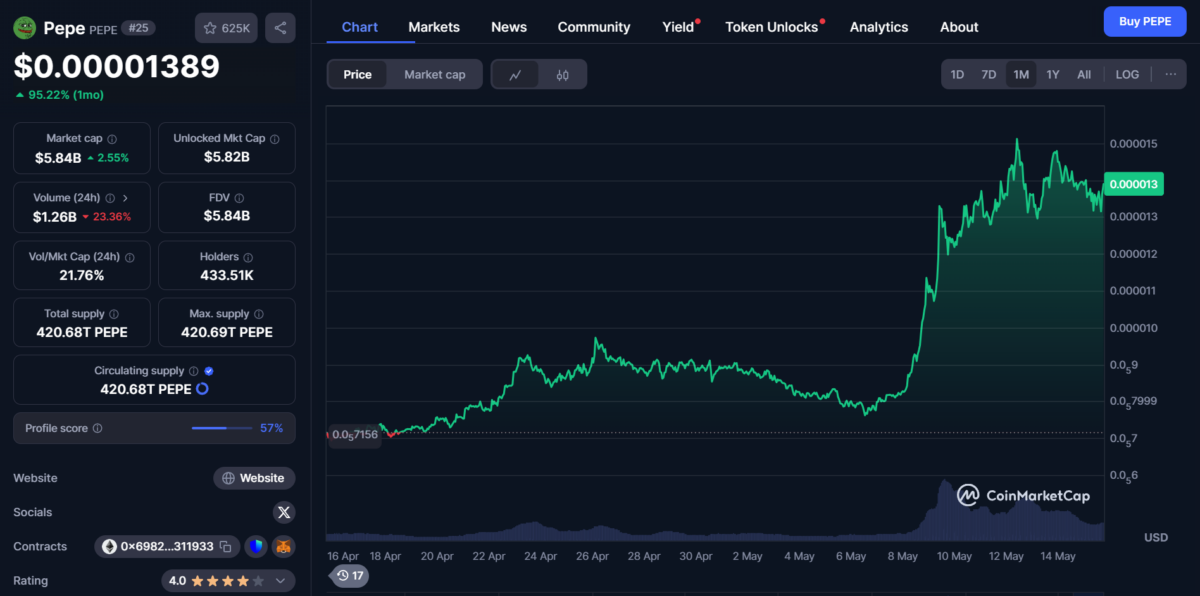The width and height of the screenshot is (1200, 596).
Task: Open the Holders info icon
Action: tap(250, 257)
